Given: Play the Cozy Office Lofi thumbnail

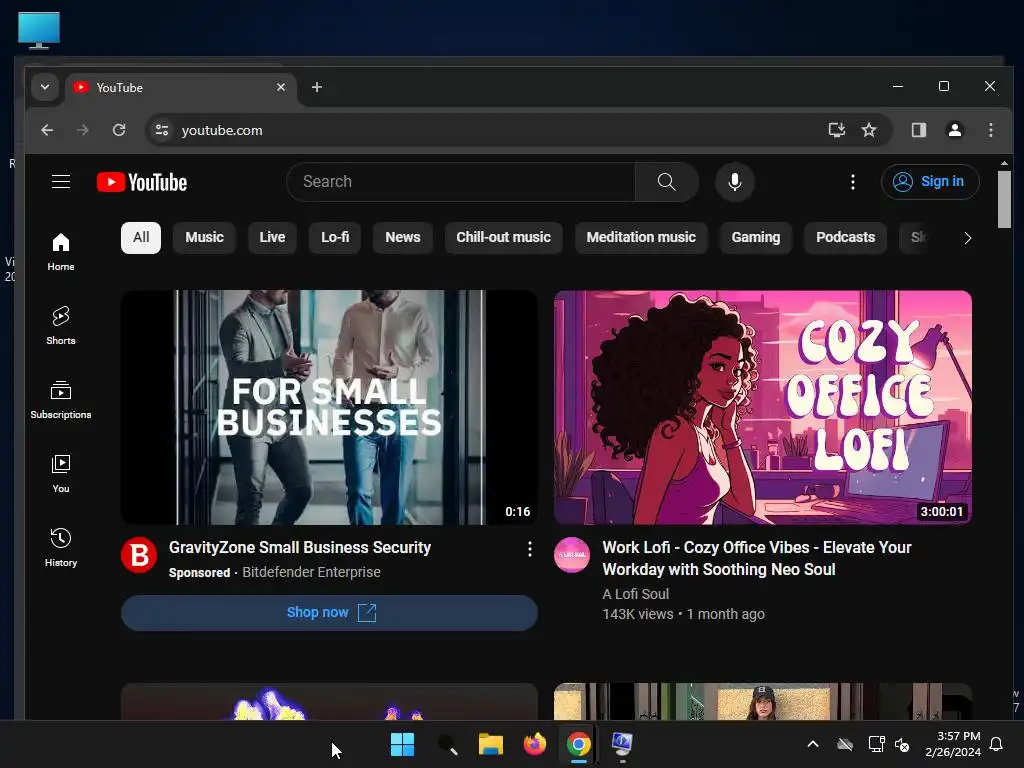Looking at the screenshot, I should click(763, 407).
